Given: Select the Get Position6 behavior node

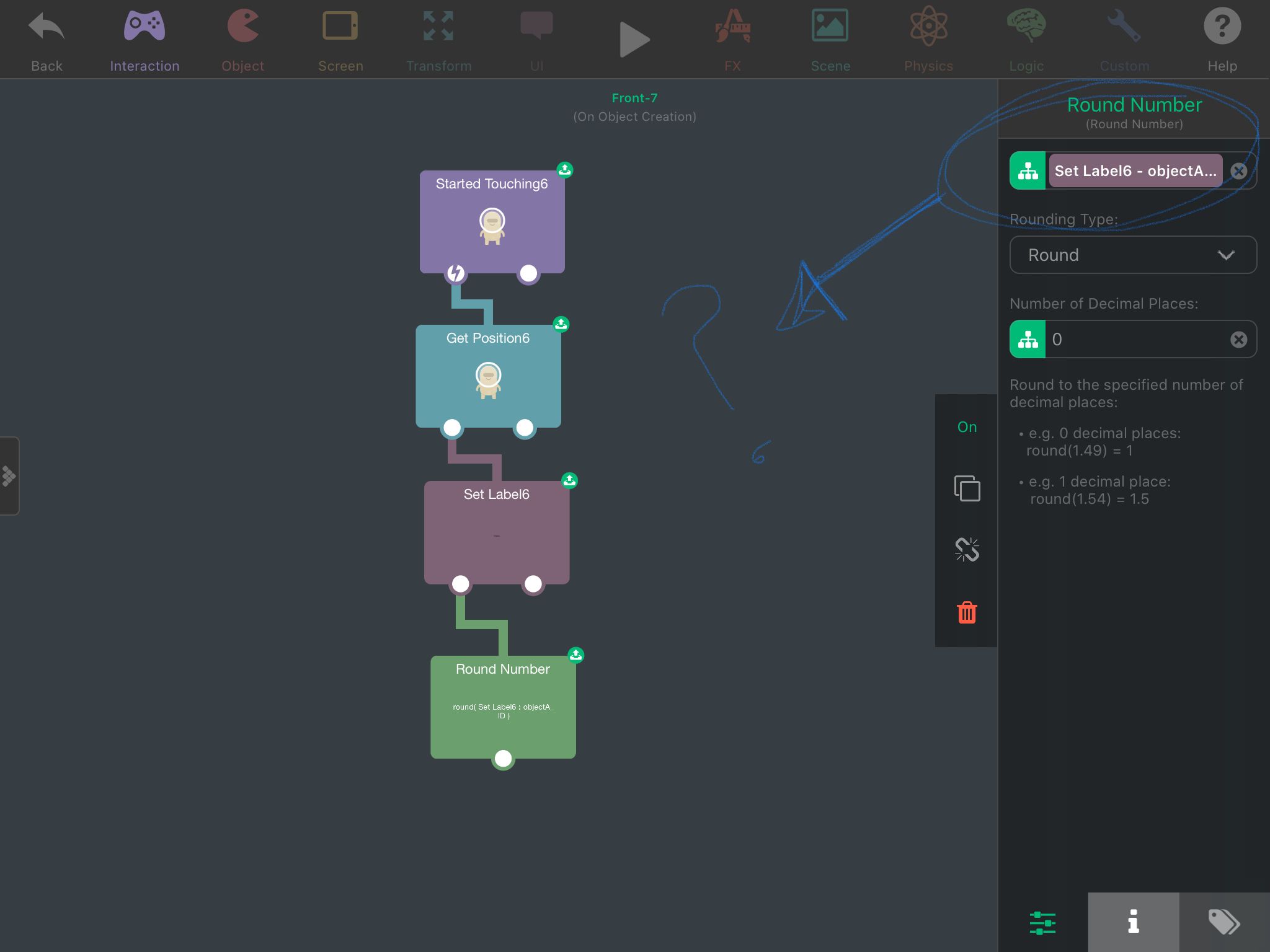Looking at the screenshot, I should [488, 376].
